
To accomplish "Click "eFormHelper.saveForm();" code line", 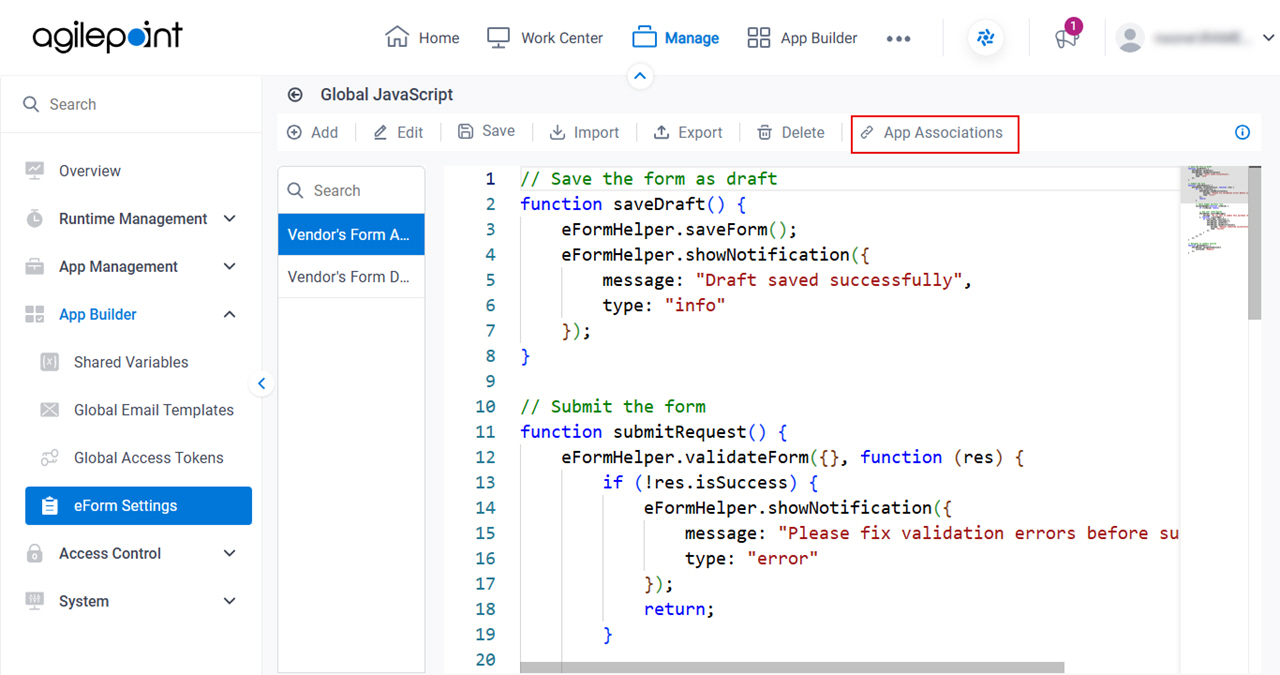I will tap(679, 229).
